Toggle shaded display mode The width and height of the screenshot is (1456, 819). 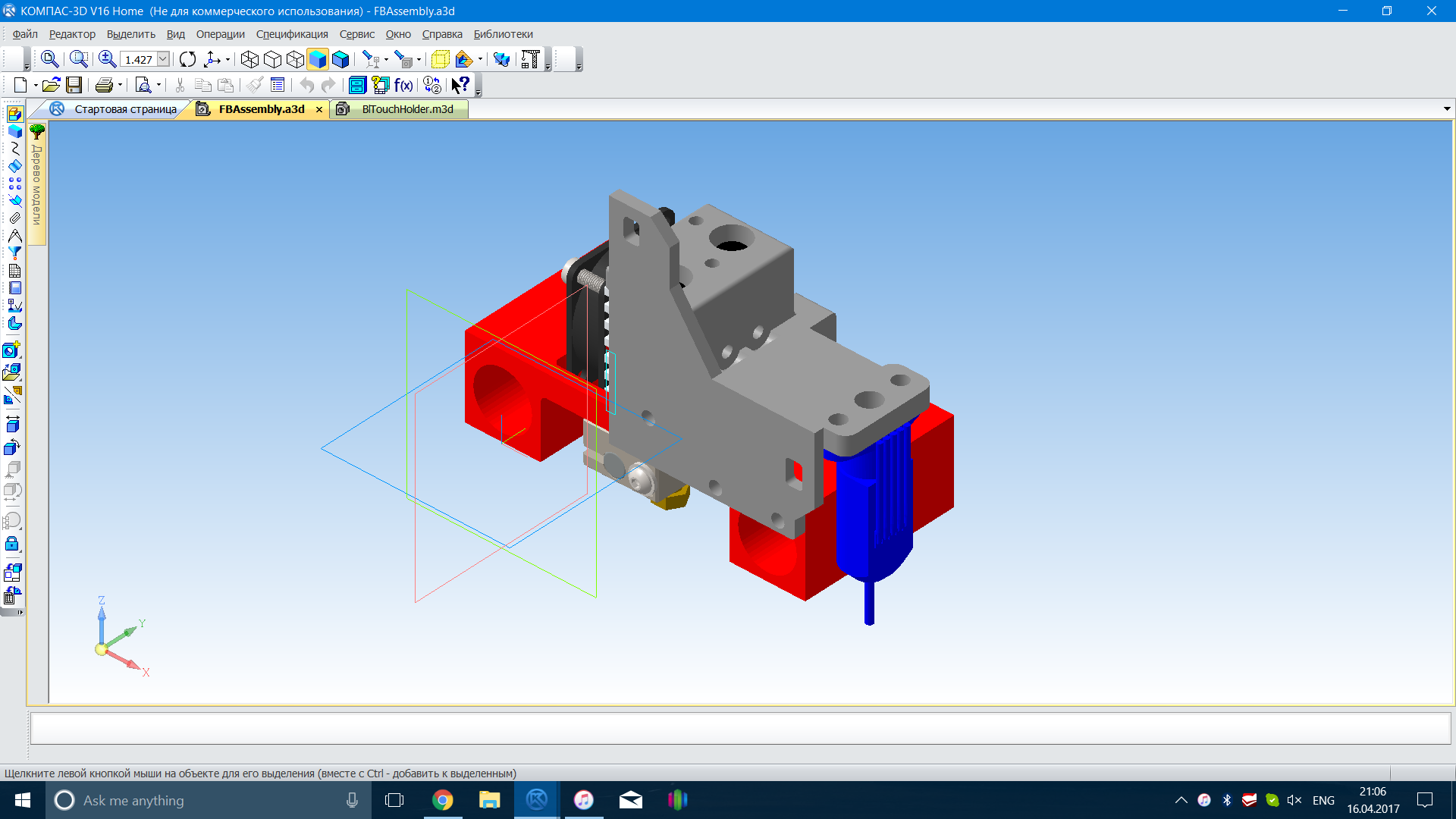(x=318, y=59)
